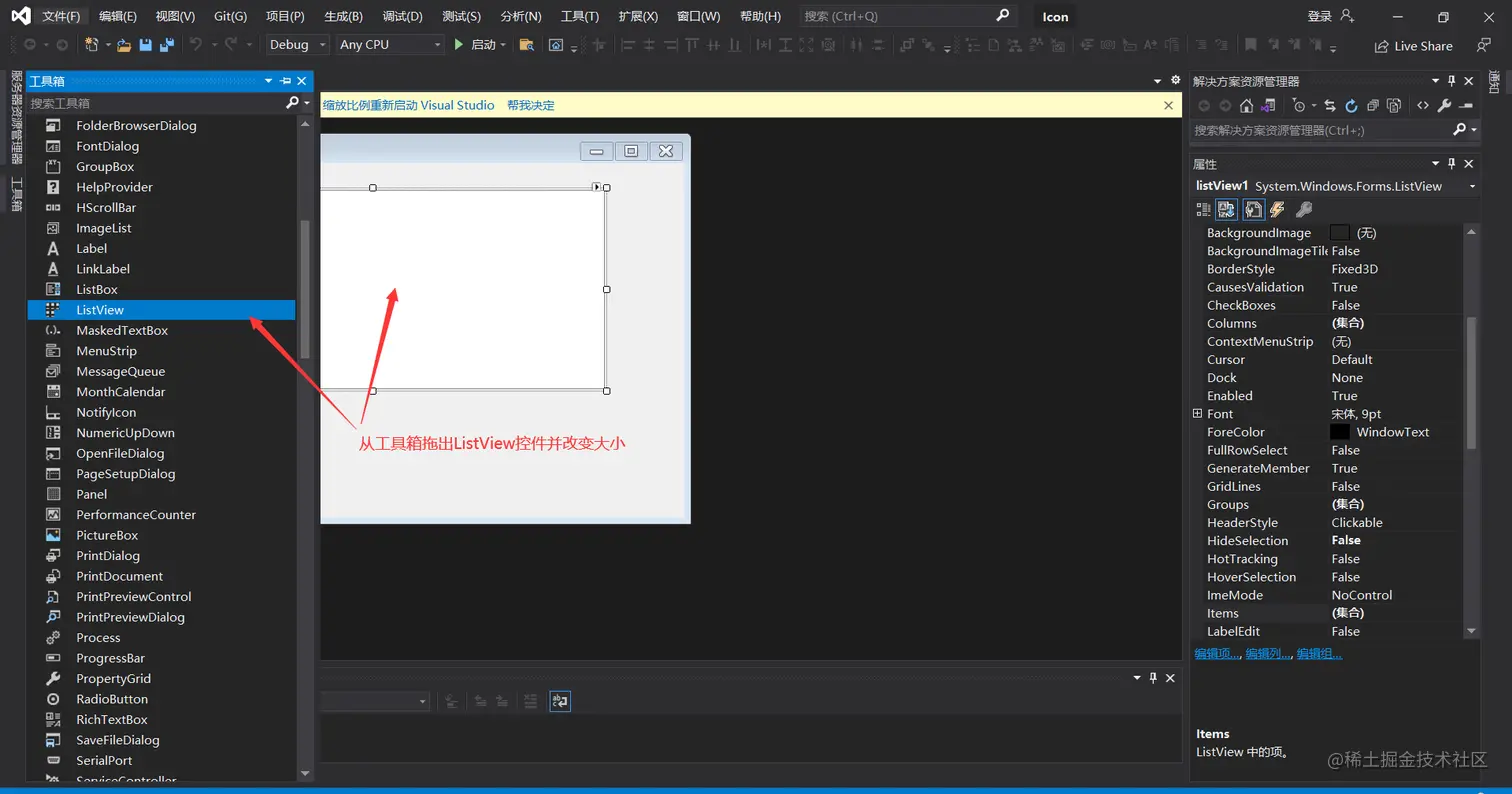The width and height of the screenshot is (1512, 794).
Task: Click the New Project toolbar icon
Action: click(92, 45)
